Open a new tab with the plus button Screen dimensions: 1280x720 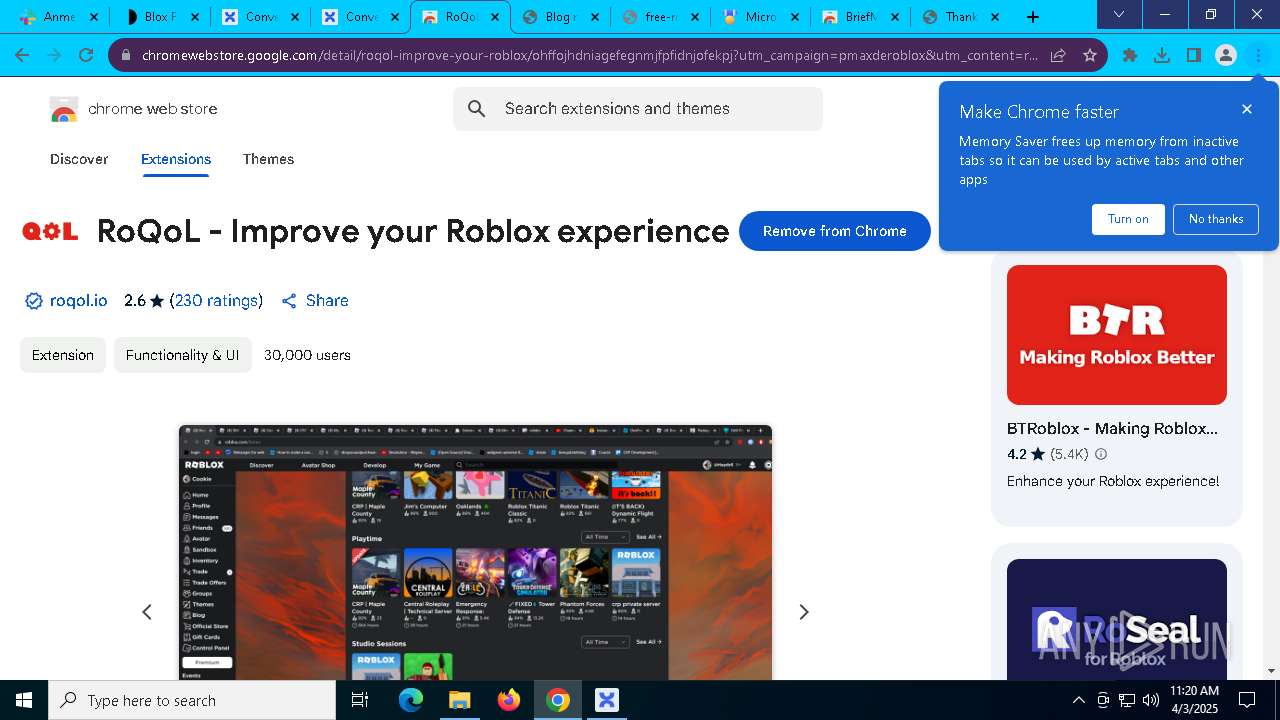click(x=1033, y=17)
